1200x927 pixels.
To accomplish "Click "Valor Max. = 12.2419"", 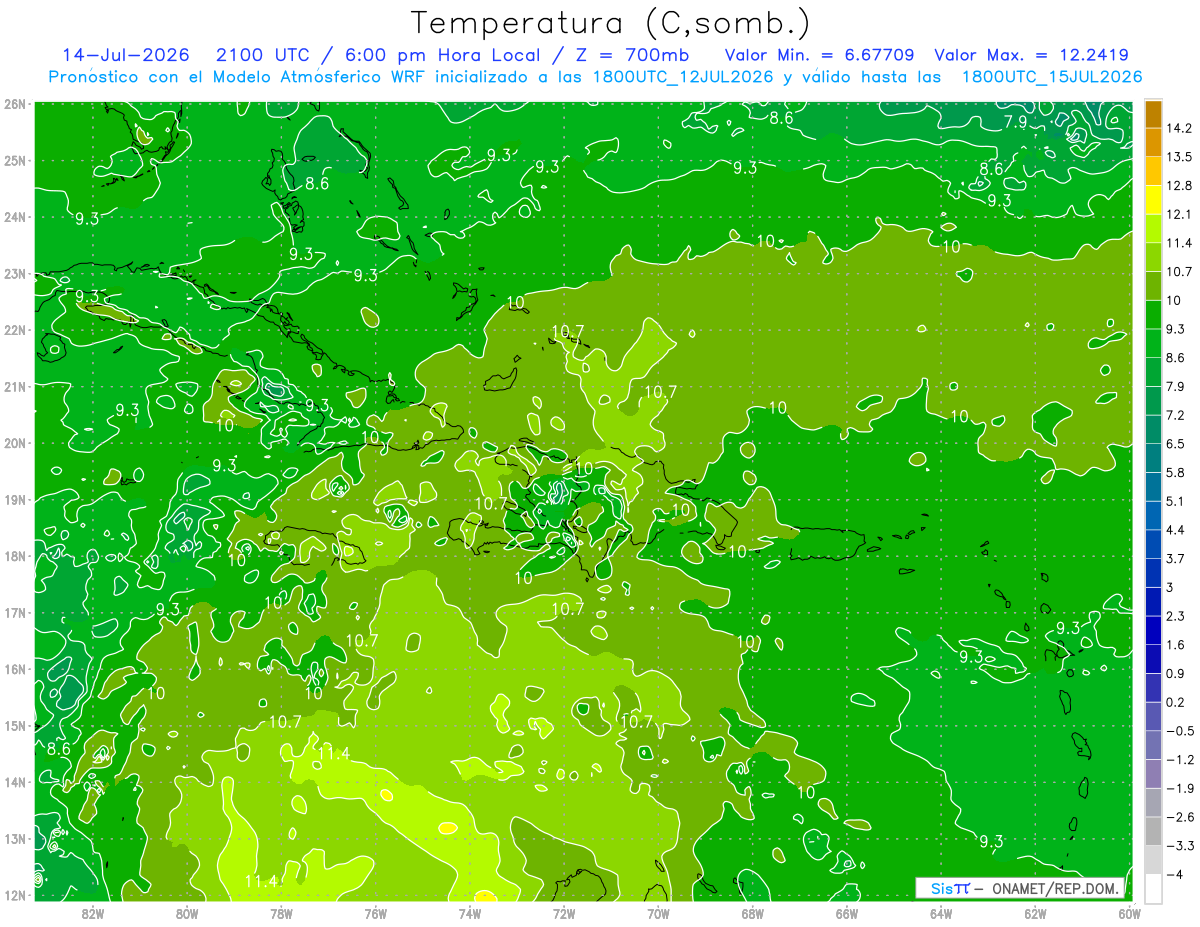I will [1032, 55].
